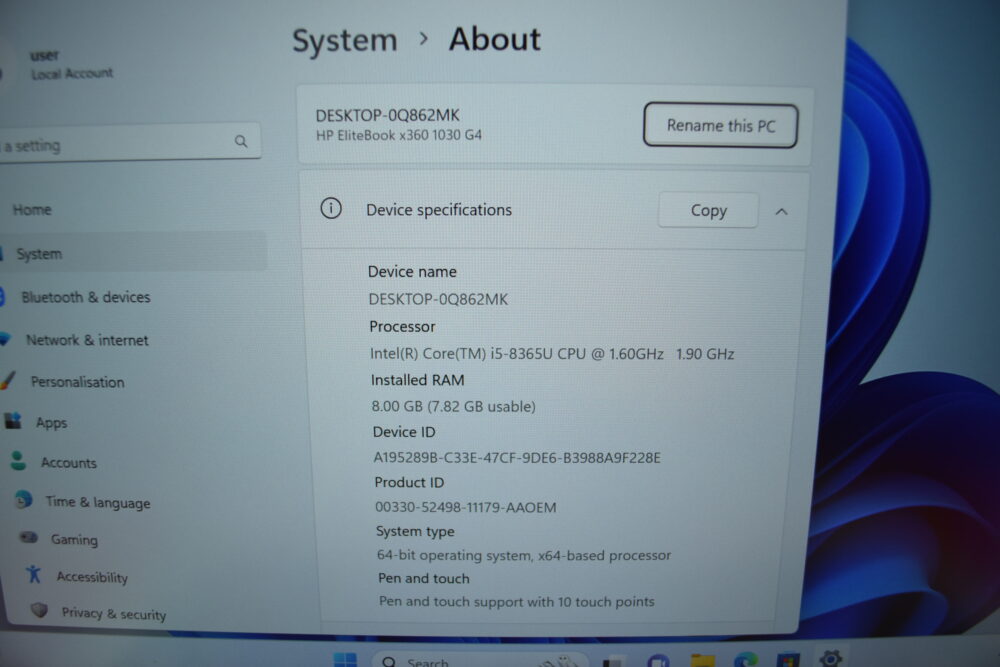Copy the device specifications
Viewport: 1000px width, 667px height.
(709, 210)
